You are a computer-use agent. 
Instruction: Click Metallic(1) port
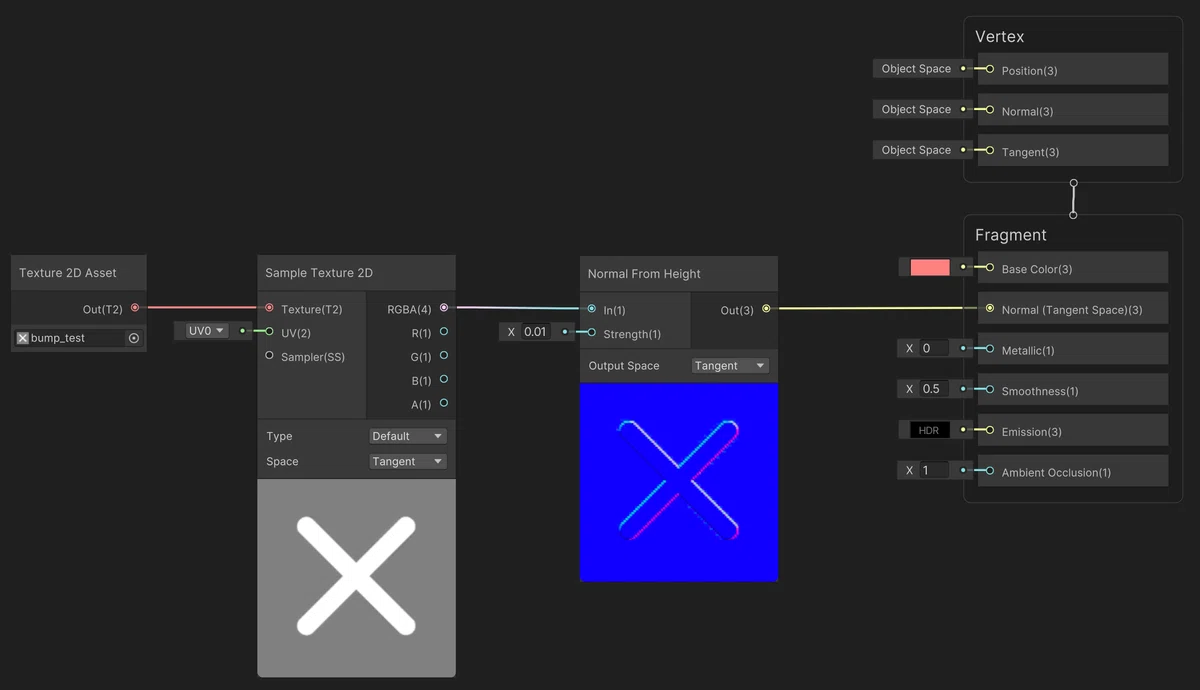[989, 349]
